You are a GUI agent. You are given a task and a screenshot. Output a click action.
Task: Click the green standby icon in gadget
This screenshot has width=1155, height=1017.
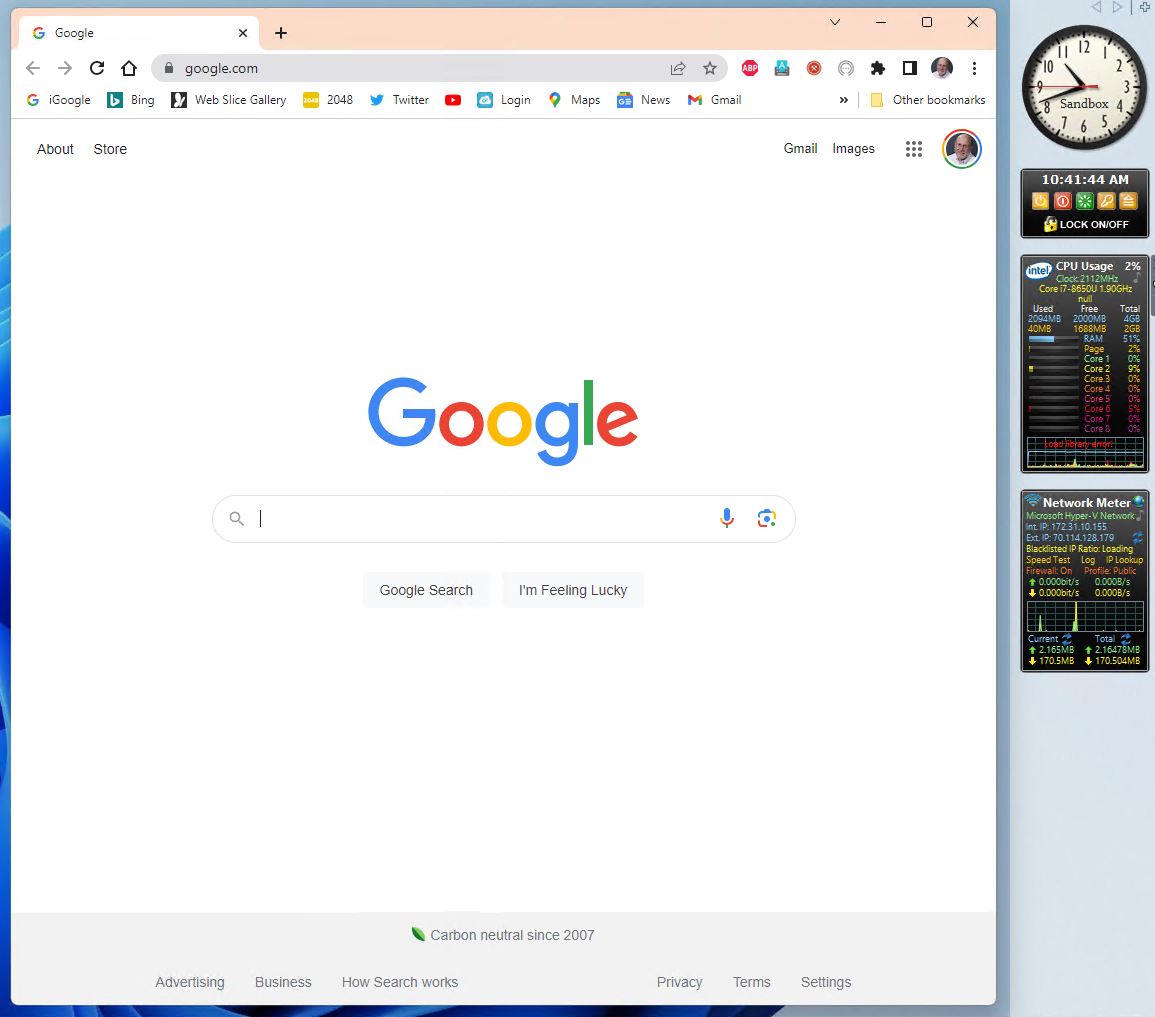coord(1084,201)
